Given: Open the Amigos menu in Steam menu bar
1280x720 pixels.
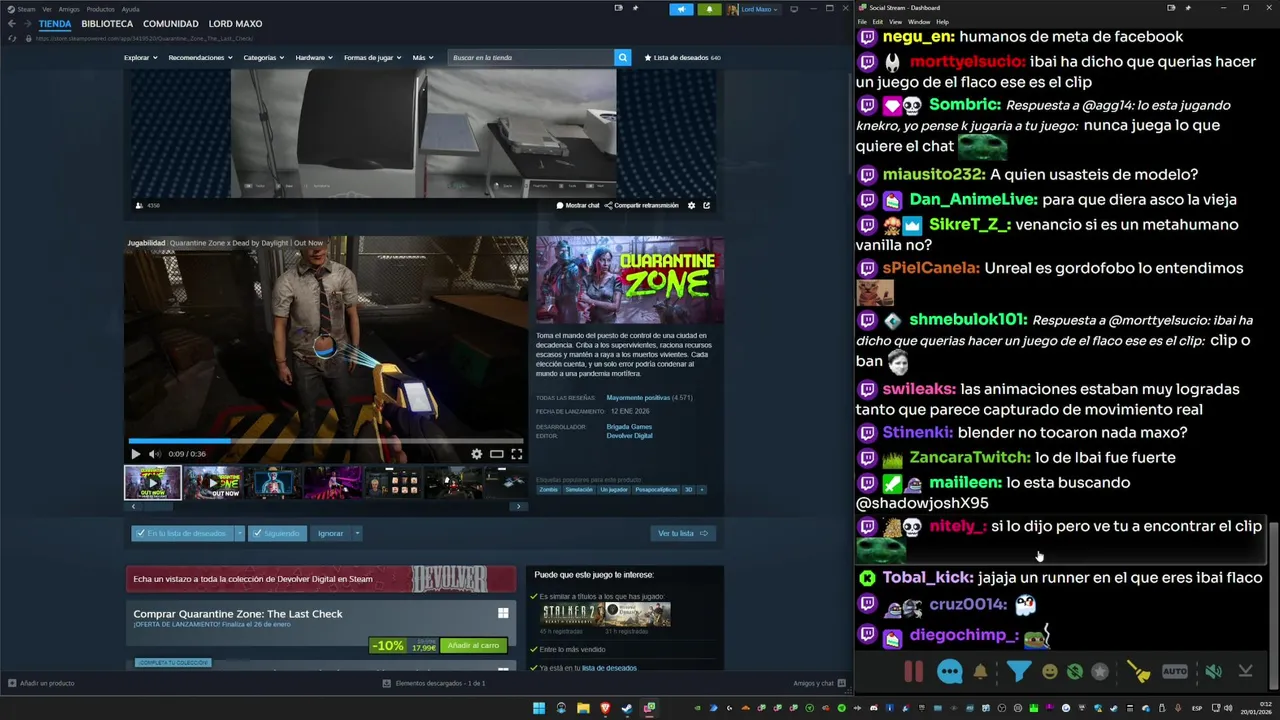Looking at the screenshot, I should pyautogui.click(x=69, y=9).
